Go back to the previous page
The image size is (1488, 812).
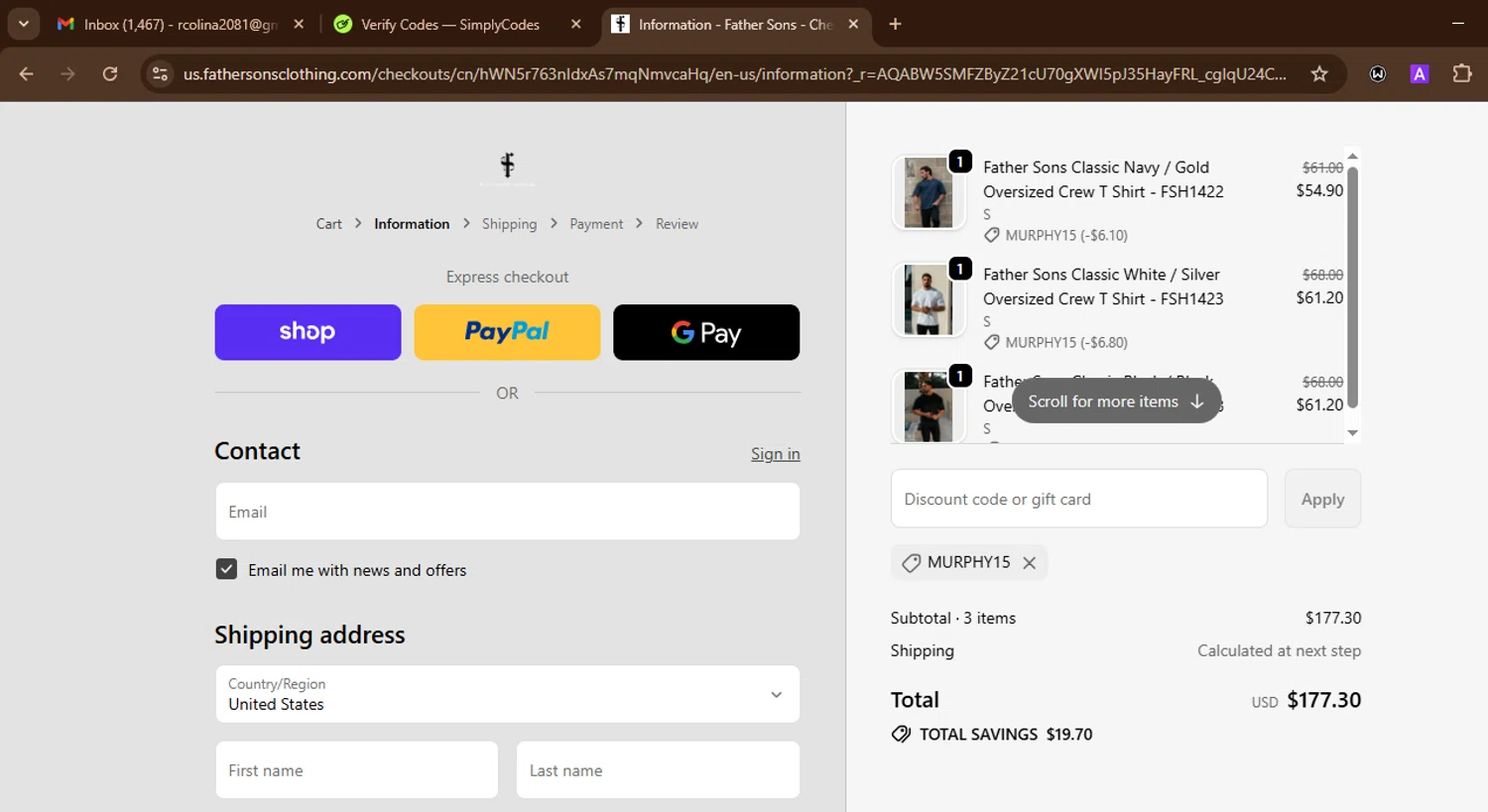(27, 73)
